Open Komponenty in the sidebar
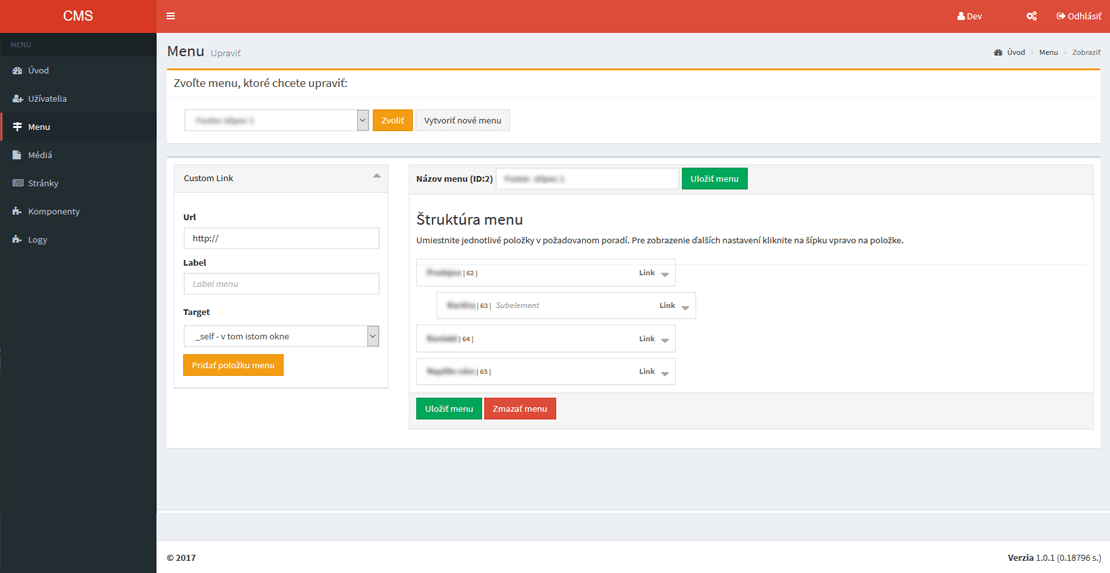This screenshot has height=573, width=1110. [x=78, y=212]
